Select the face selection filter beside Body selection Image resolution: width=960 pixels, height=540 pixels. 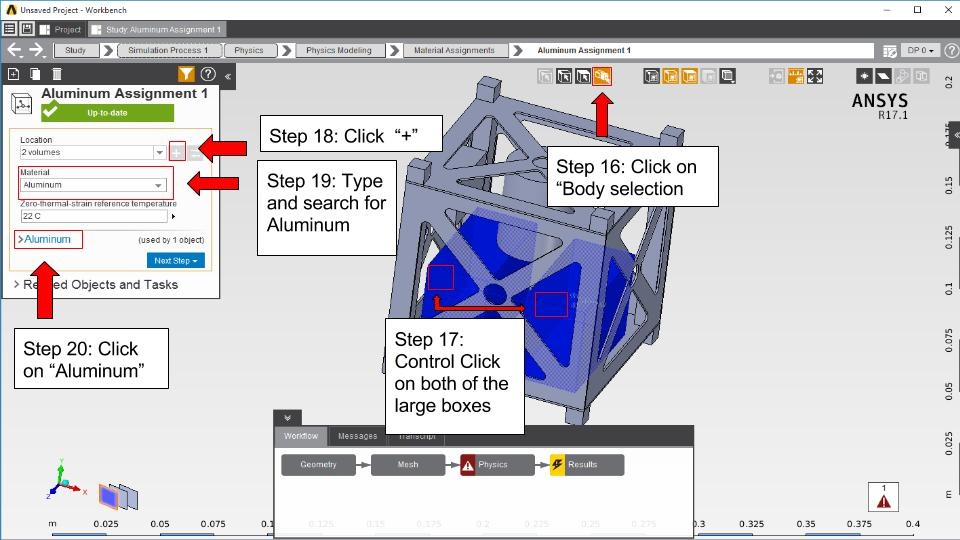coord(583,77)
